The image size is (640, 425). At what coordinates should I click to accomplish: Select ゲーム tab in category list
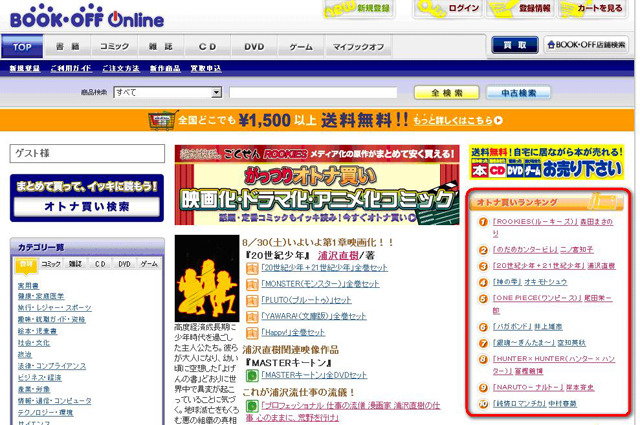(x=149, y=264)
